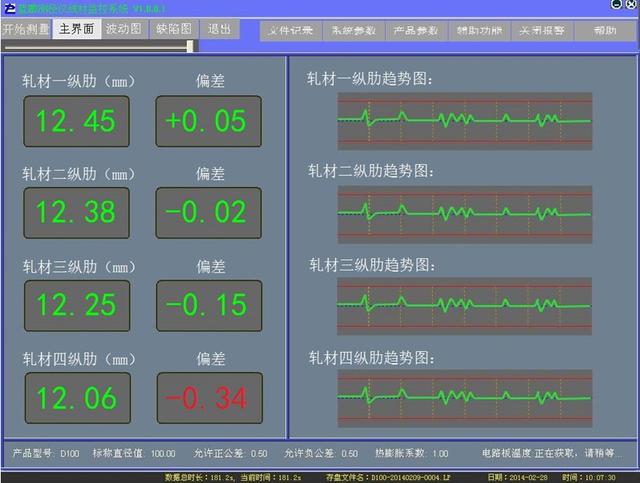640x483 pixels.
Task: Click the 关闭报警 alarm off button
Action: [541, 31]
